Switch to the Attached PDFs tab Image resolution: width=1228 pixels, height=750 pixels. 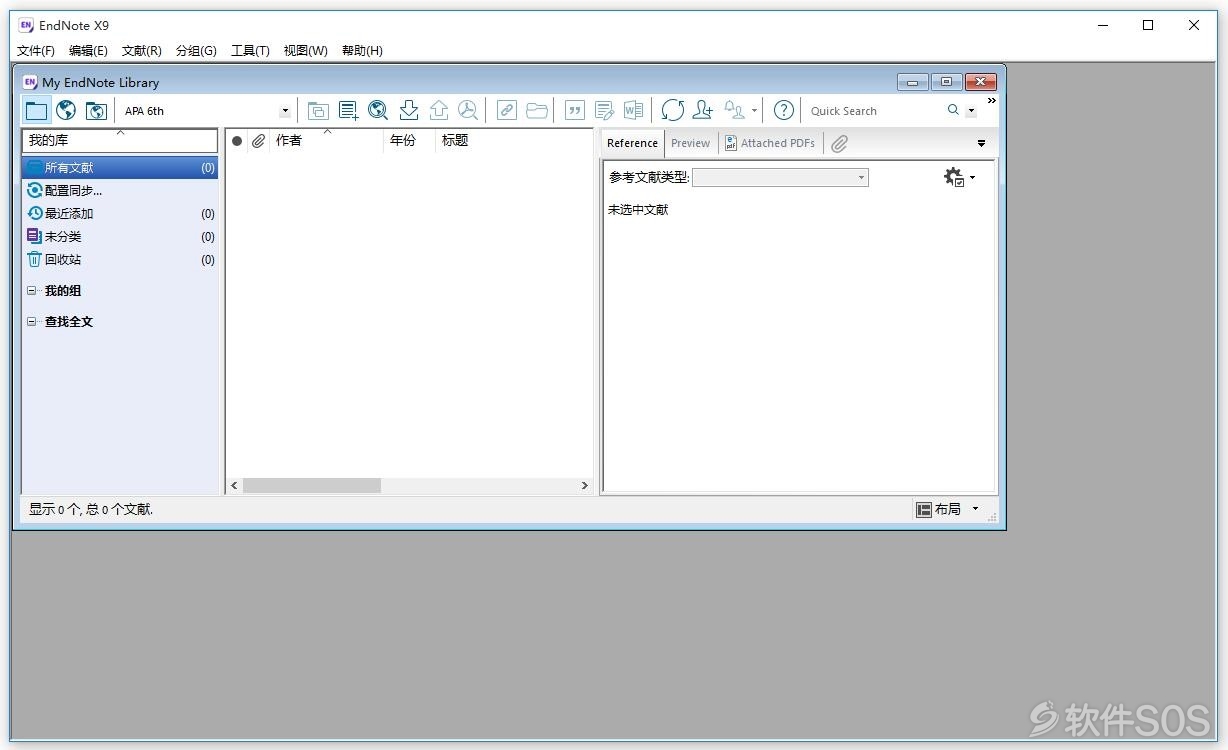point(769,143)
